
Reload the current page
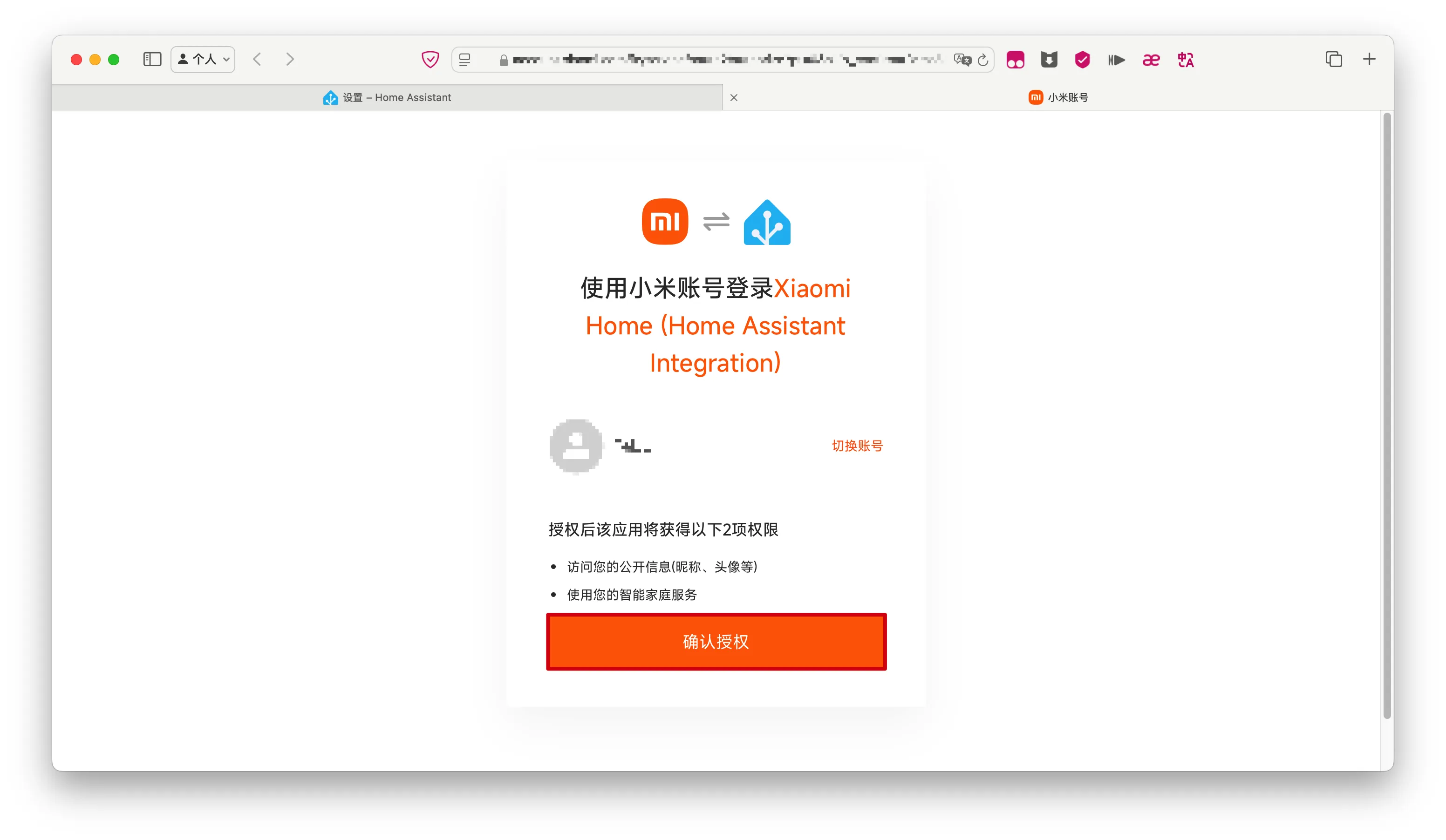click(983, 60)
